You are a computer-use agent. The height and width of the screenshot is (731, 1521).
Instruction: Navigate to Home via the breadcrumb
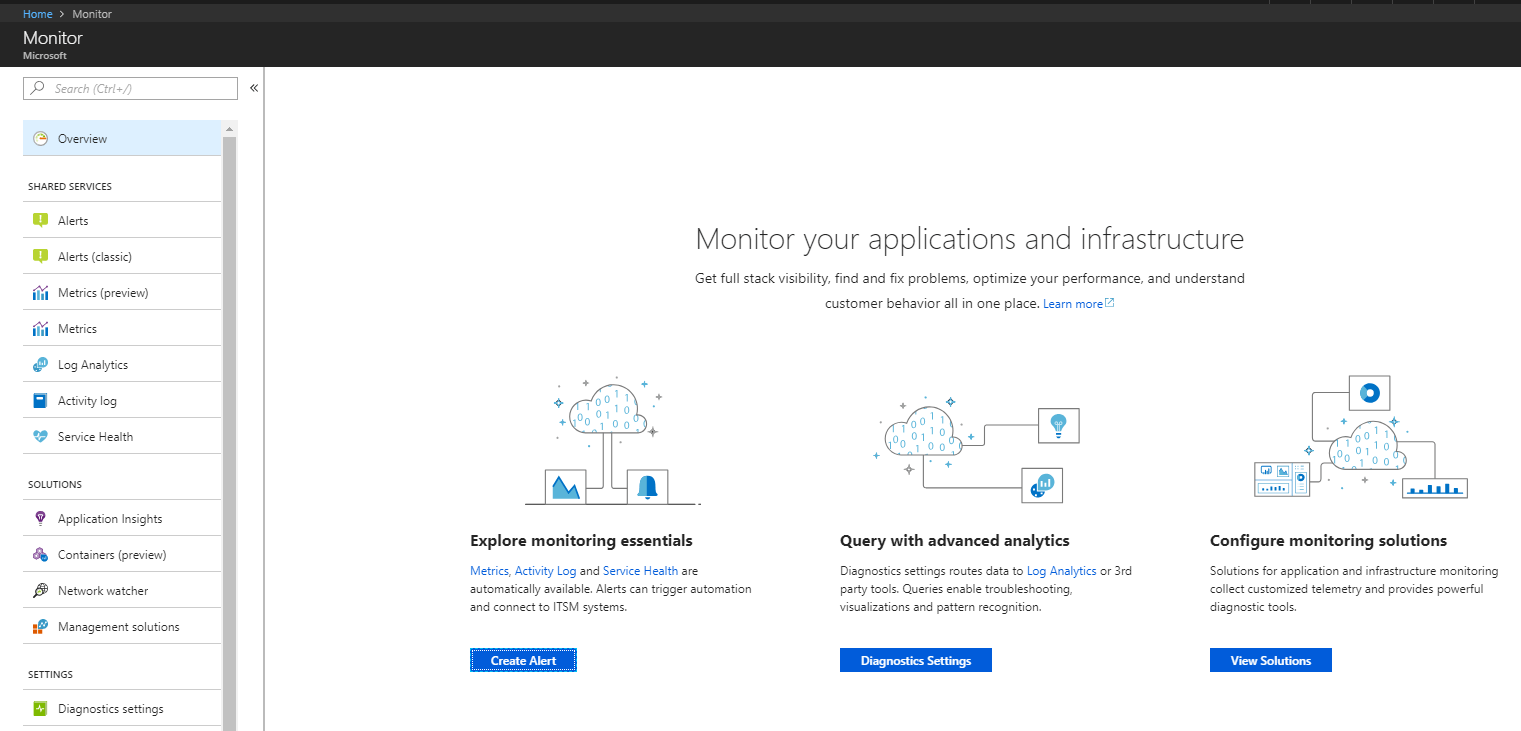pyautogui.click(x=37, y=13)
